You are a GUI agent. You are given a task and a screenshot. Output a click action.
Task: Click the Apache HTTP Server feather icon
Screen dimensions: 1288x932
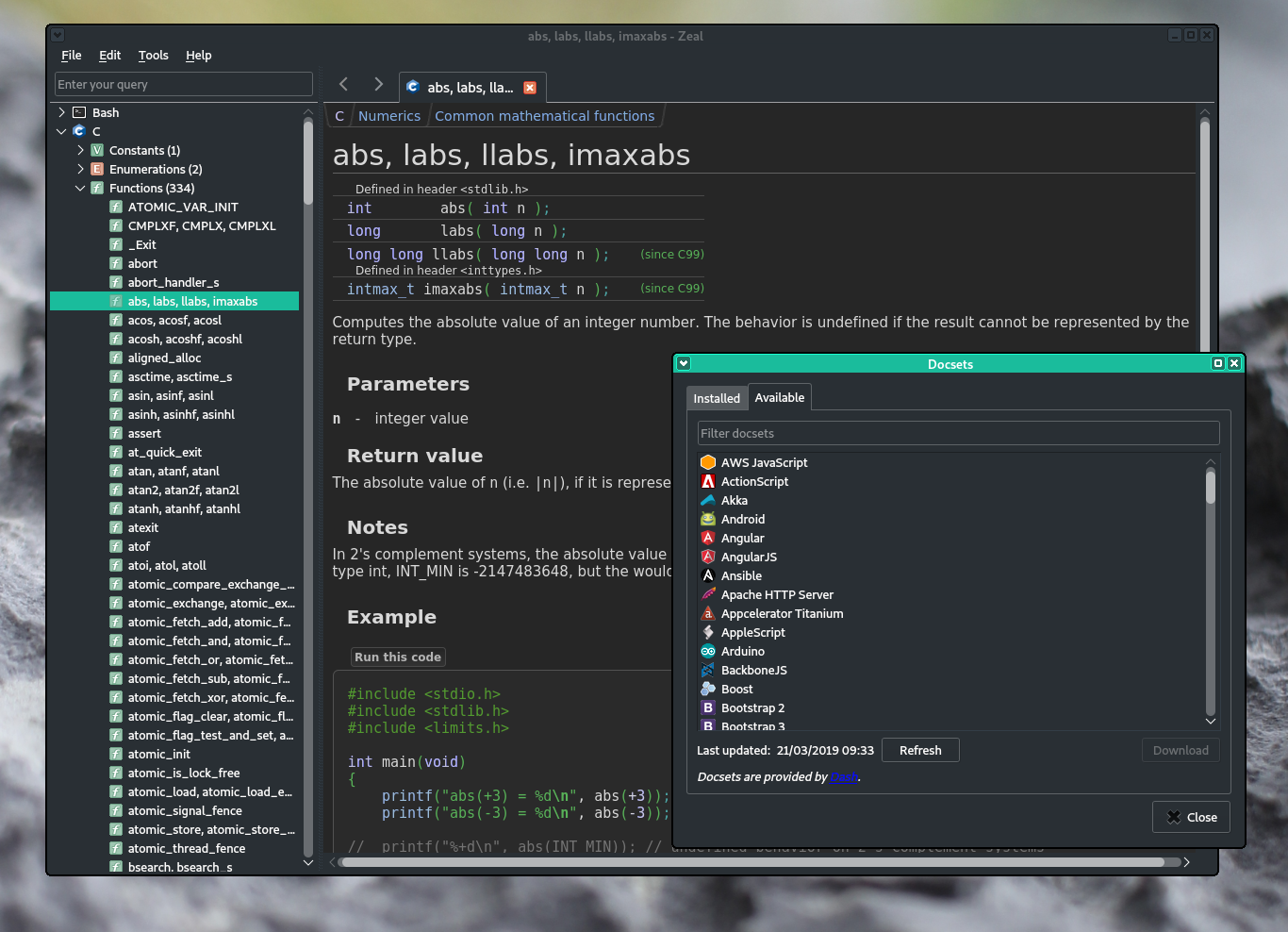coord(708,595)
